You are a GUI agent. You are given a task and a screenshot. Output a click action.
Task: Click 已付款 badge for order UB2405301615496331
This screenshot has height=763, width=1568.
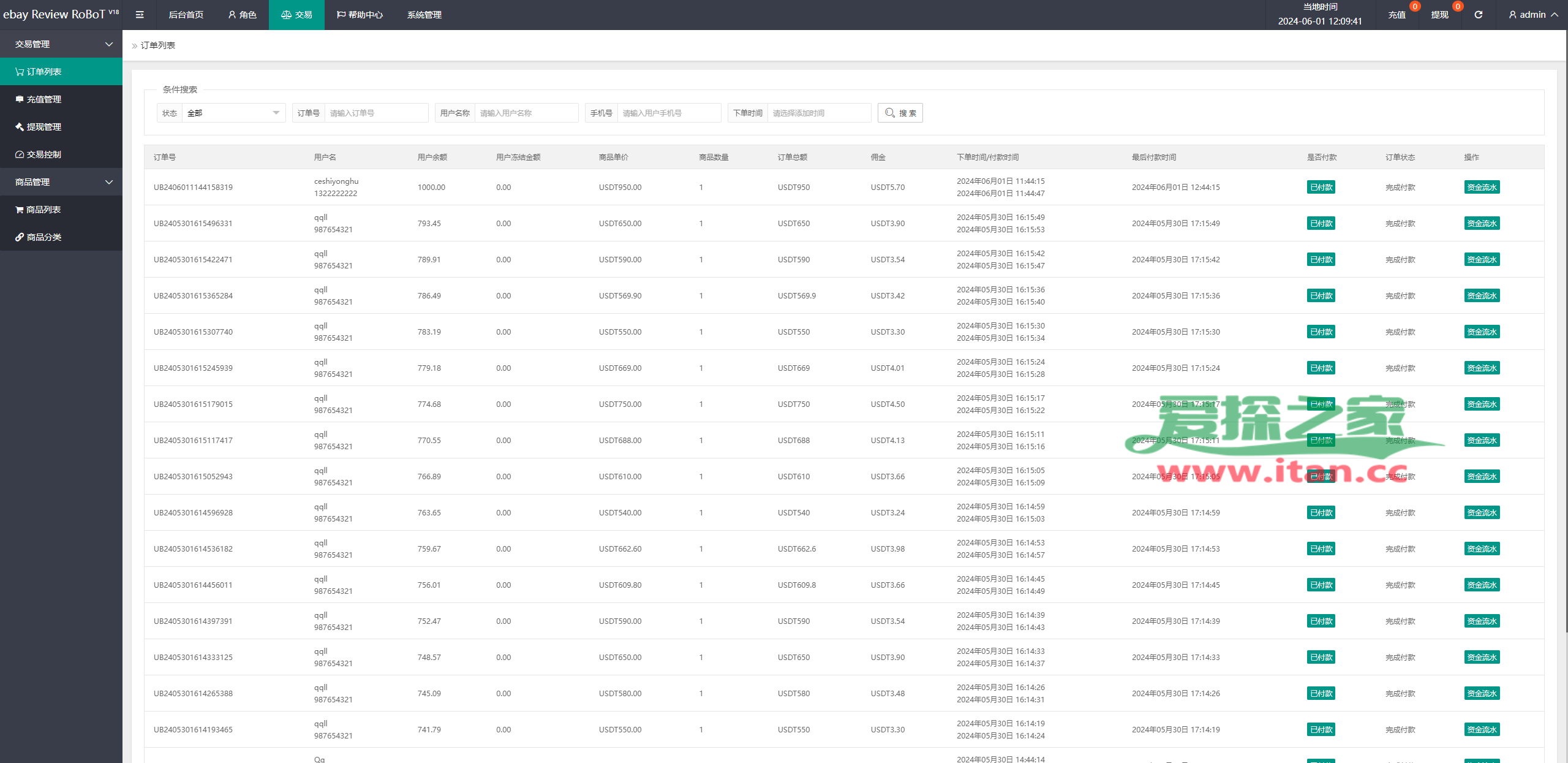tap(1321, 224)
